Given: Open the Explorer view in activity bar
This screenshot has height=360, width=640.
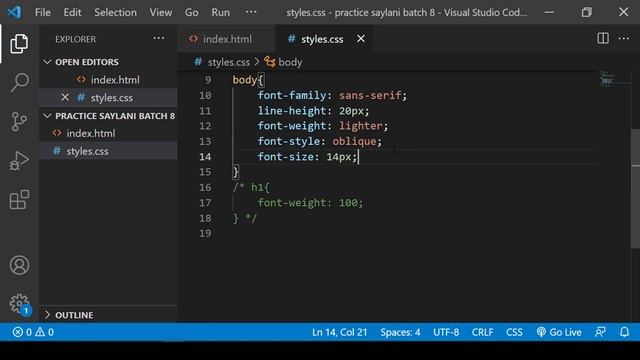Looking at the screenshot, I should pos(19,44).
